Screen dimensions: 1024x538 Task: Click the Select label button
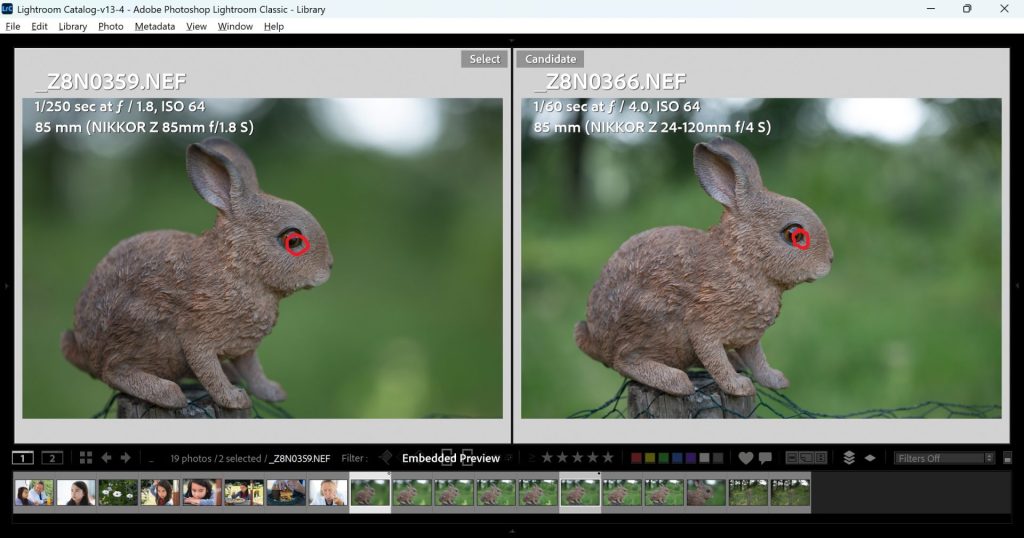[x=485, y=59]
